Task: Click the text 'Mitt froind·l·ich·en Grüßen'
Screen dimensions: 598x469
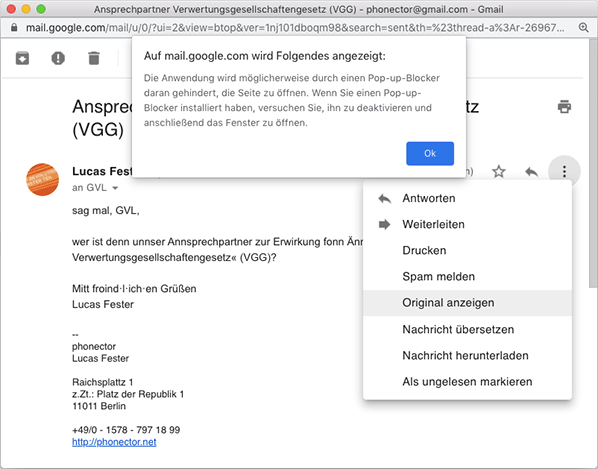Action: 134,289
